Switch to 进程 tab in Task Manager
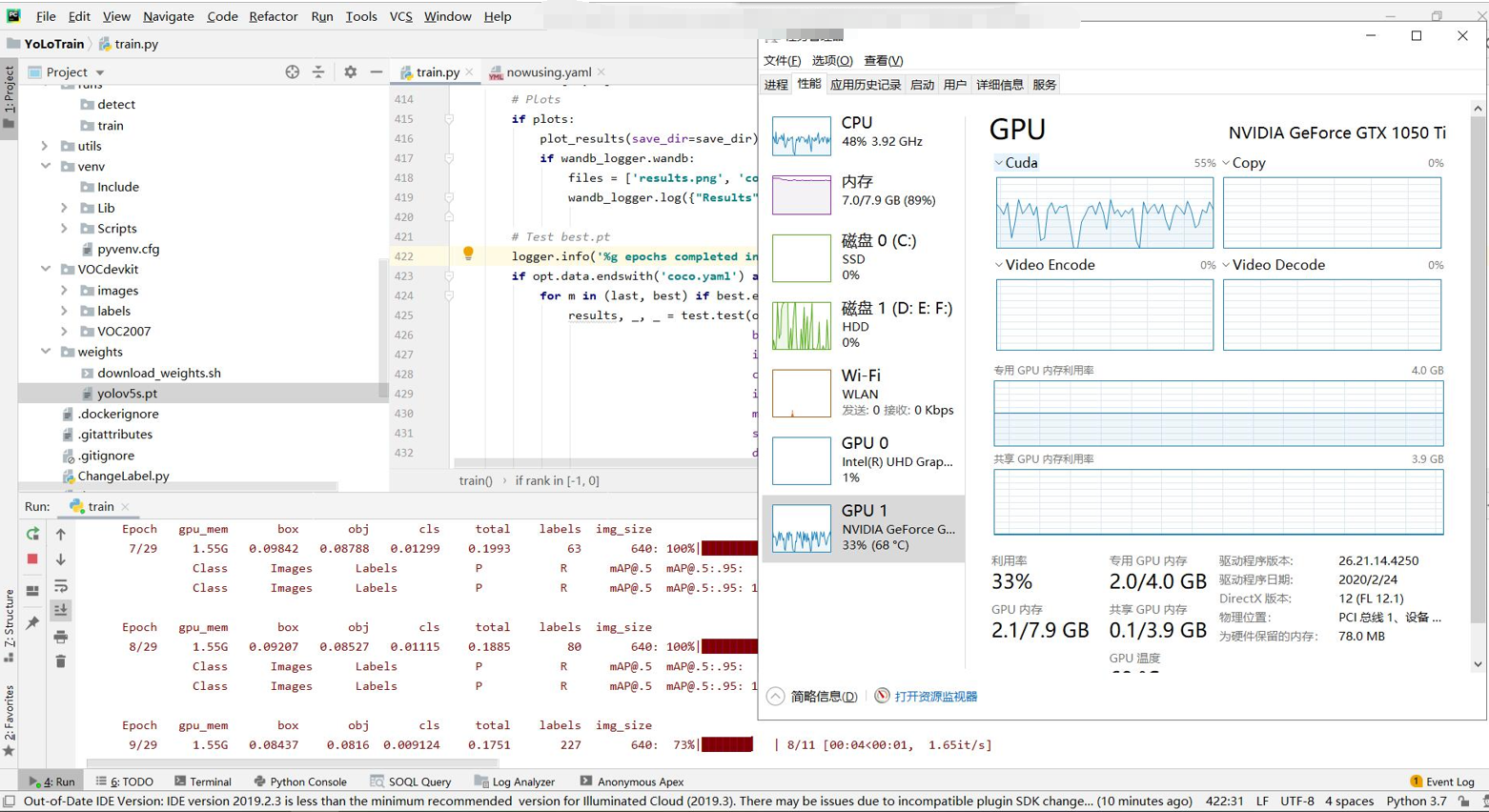The width and height of the screenshot is (1489, 812). 776,85
